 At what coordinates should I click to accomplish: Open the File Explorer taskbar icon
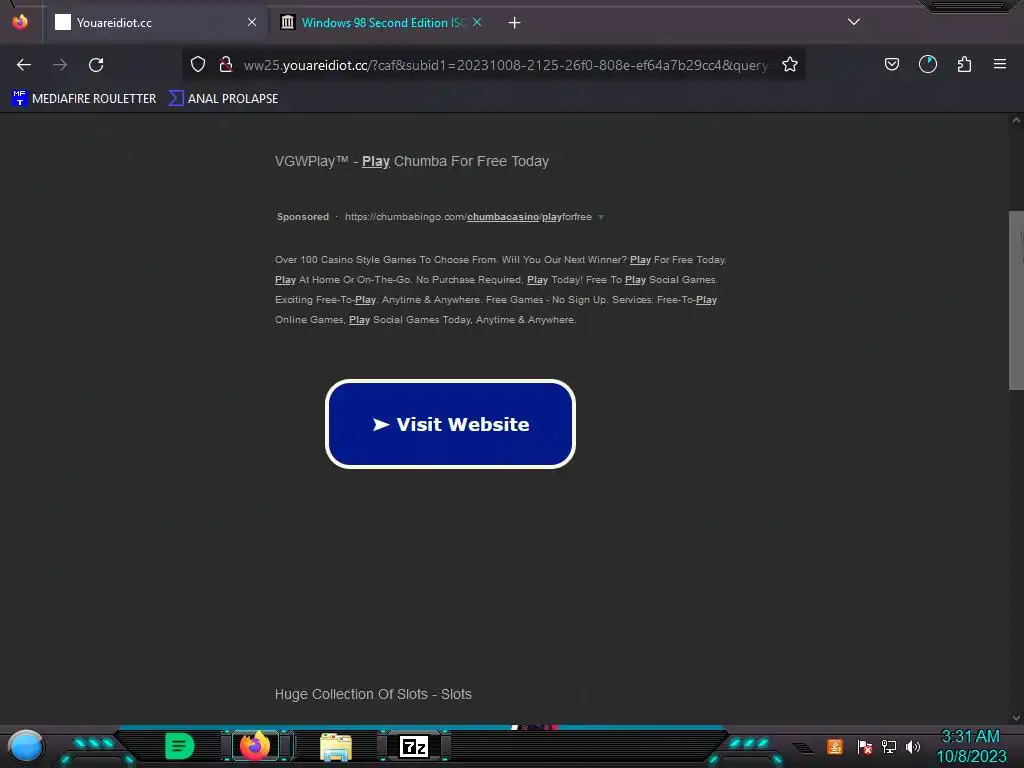(336, 747)
